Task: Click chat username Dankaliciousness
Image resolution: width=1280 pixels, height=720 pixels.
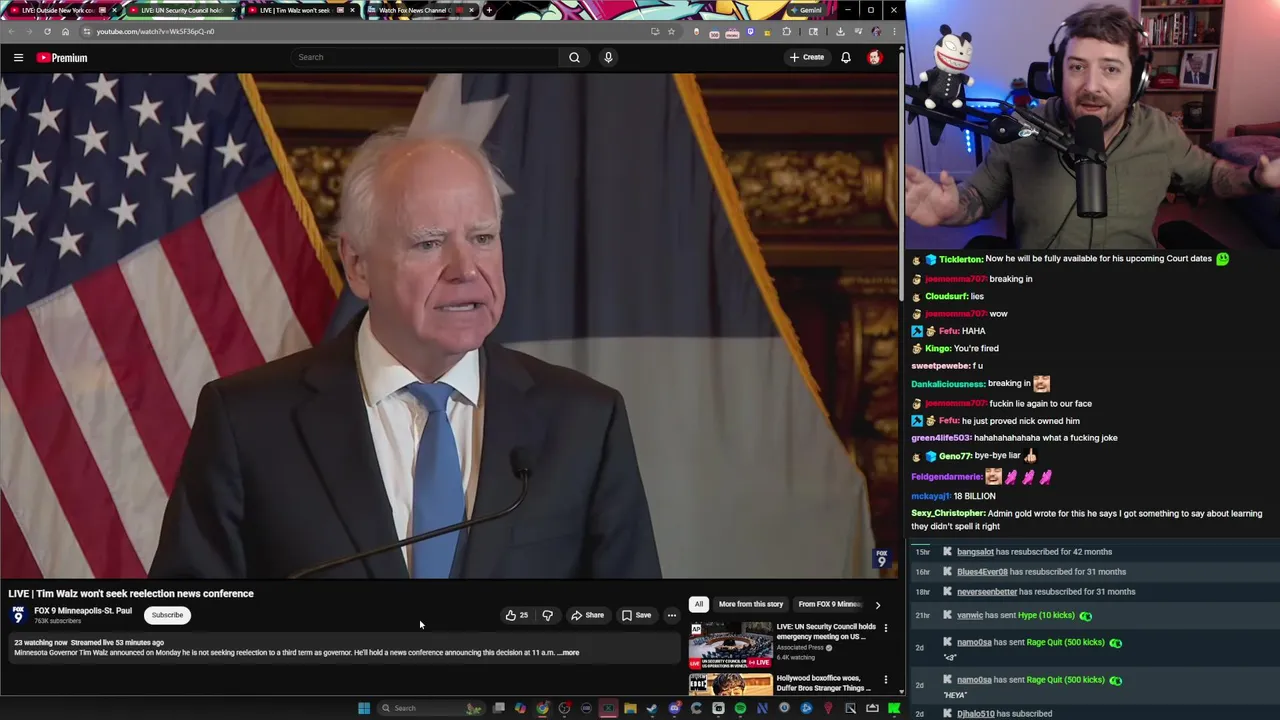Action: pos(948,384)
